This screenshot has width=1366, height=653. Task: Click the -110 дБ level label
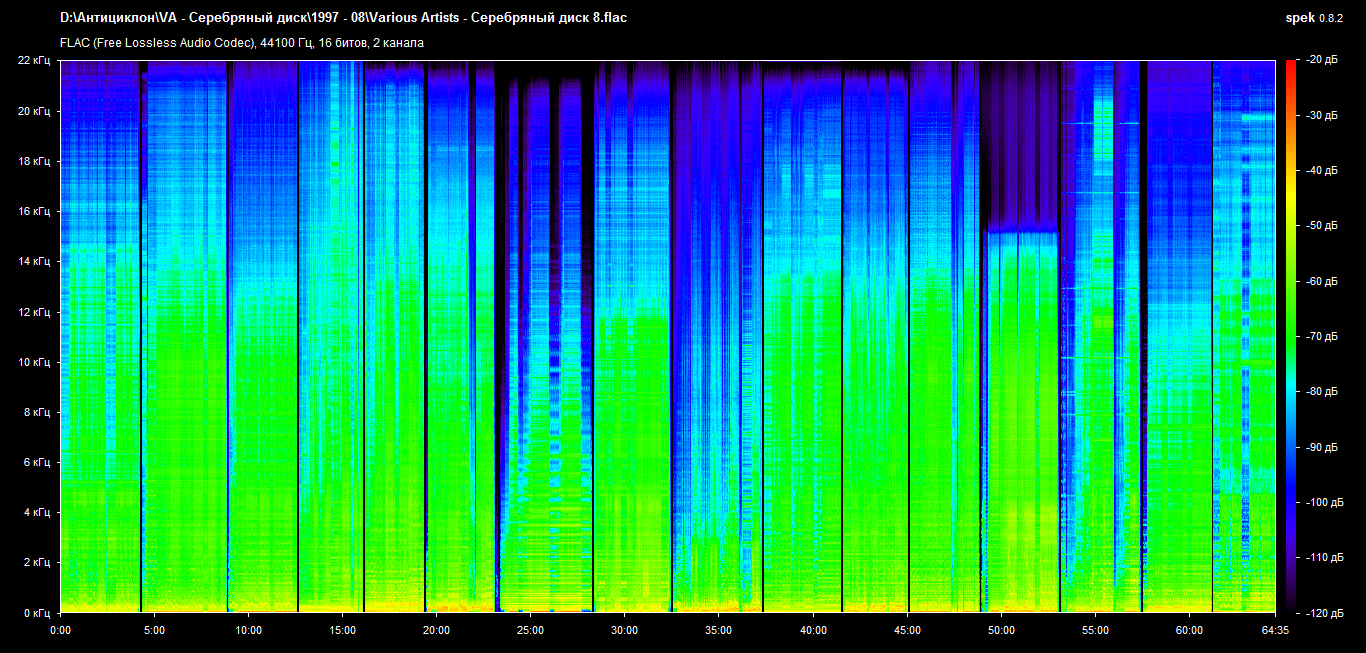click(1324, 557)
